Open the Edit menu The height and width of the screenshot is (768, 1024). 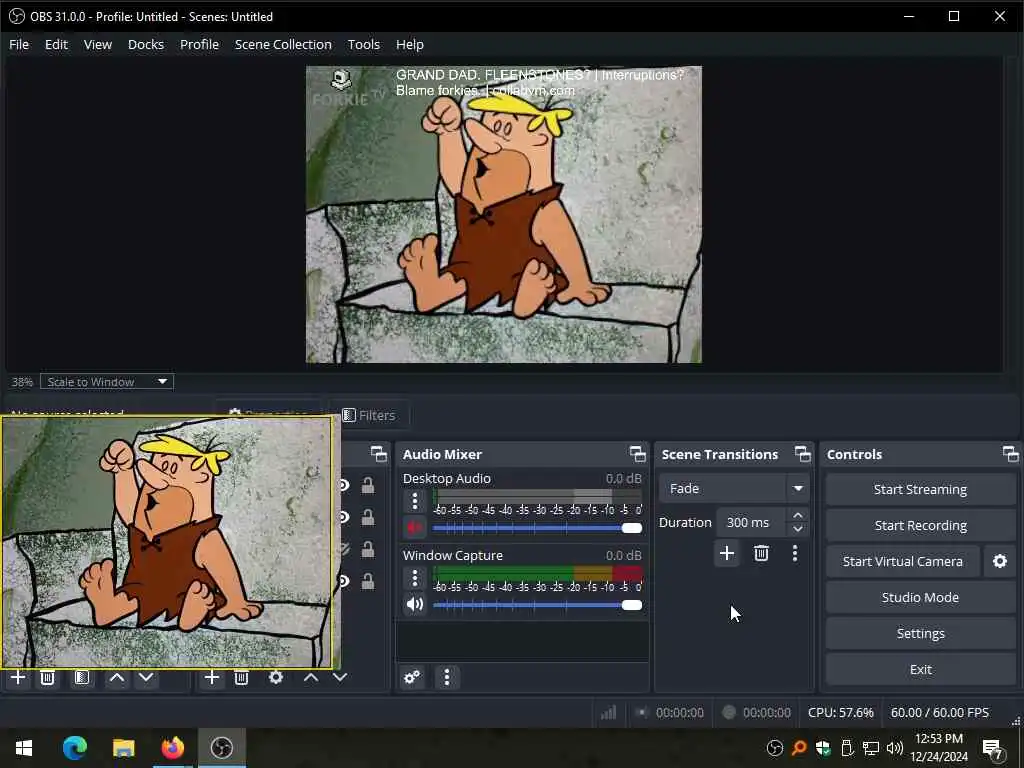coord(56,44)
